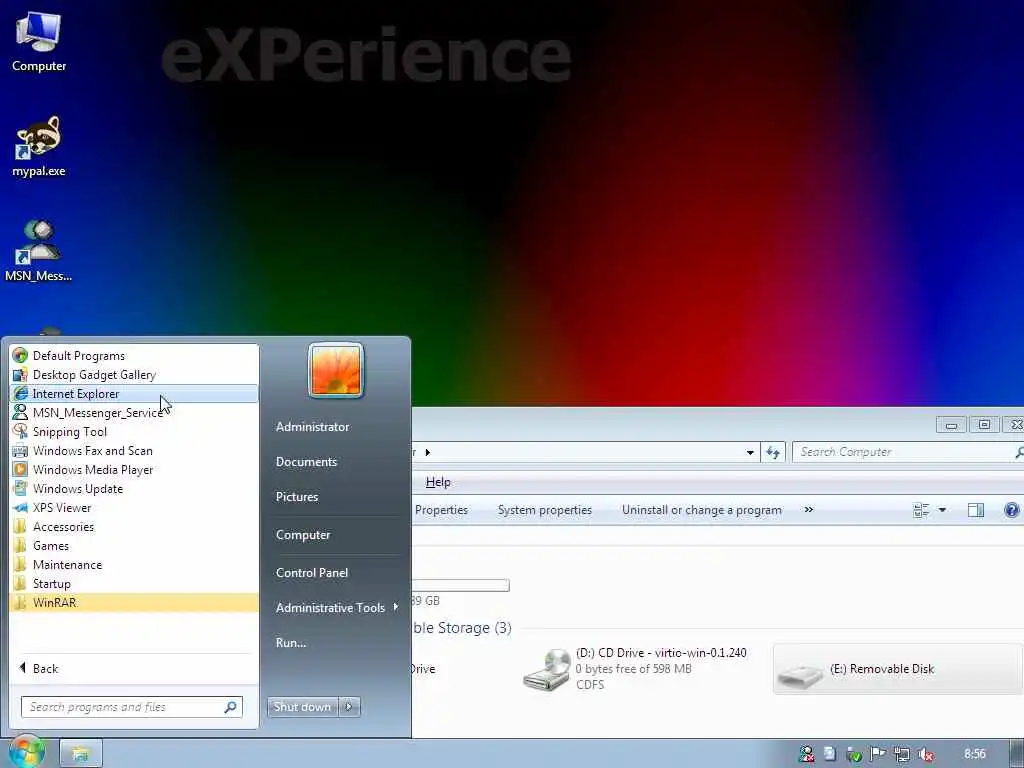Open the Action Center flag icon
This screenshot has height=768, width=1024.
point(878,754)
